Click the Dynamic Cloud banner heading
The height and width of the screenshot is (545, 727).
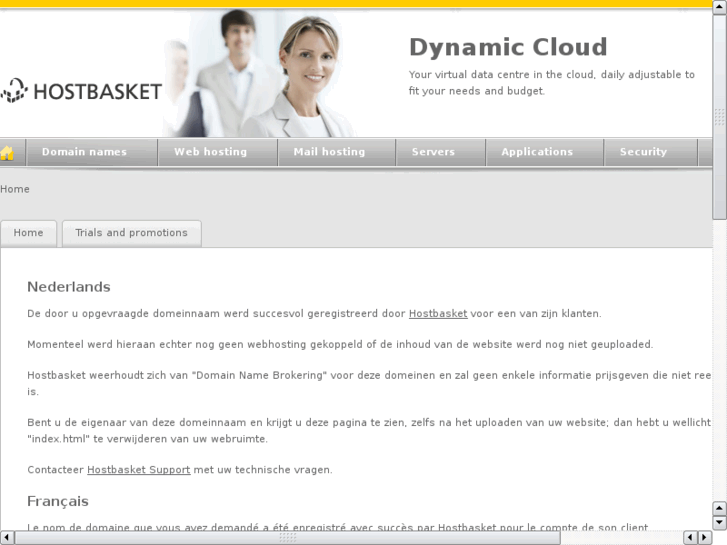[508, 47]
